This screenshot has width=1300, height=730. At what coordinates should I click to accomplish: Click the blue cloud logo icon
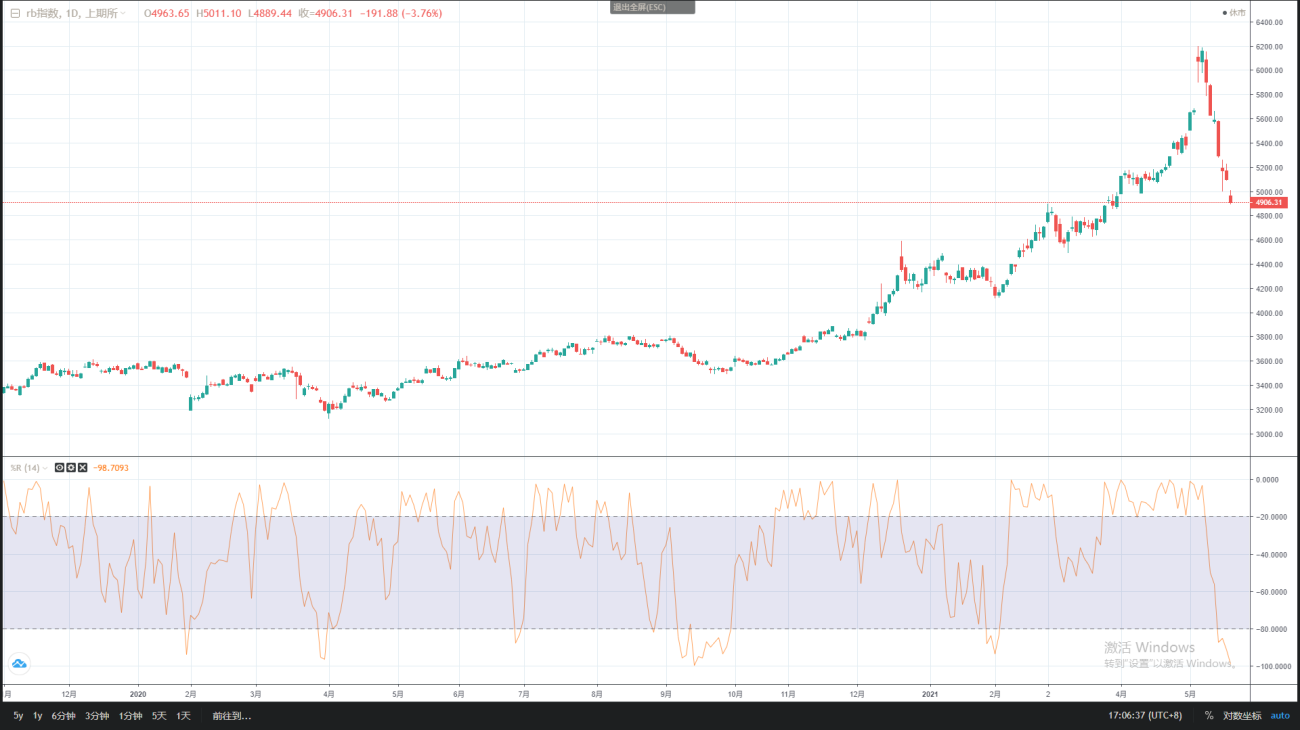(19, 663)
